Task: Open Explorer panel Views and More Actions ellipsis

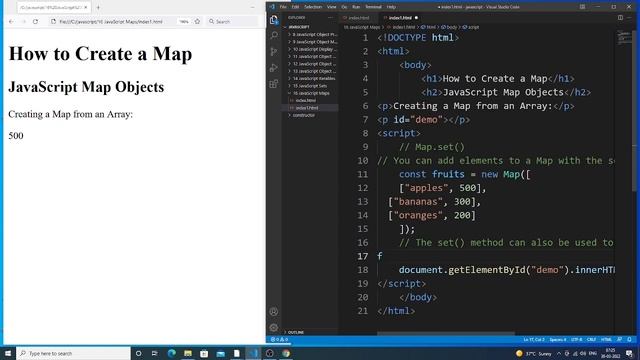Action: coord(330,18)
